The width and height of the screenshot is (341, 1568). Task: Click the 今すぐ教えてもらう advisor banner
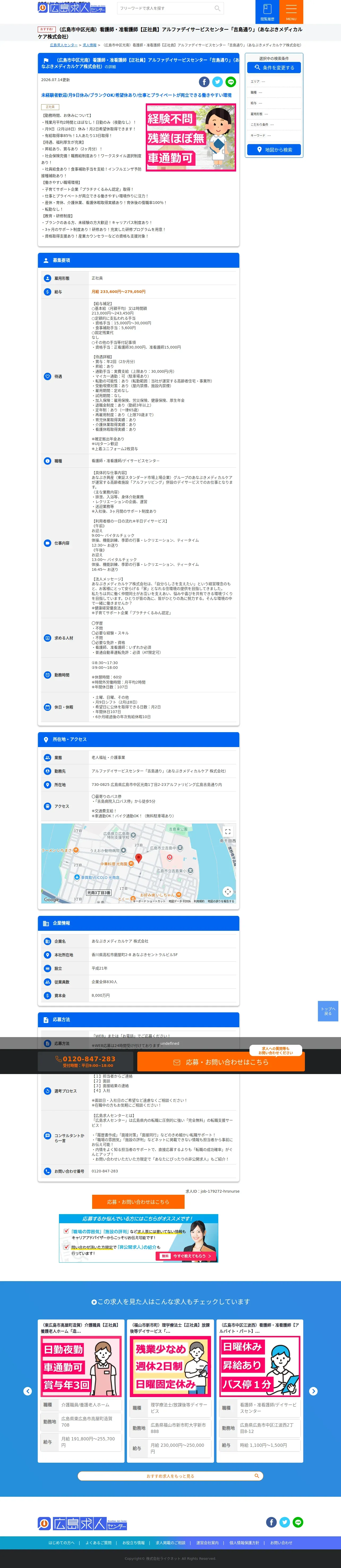pos(139,1238)
